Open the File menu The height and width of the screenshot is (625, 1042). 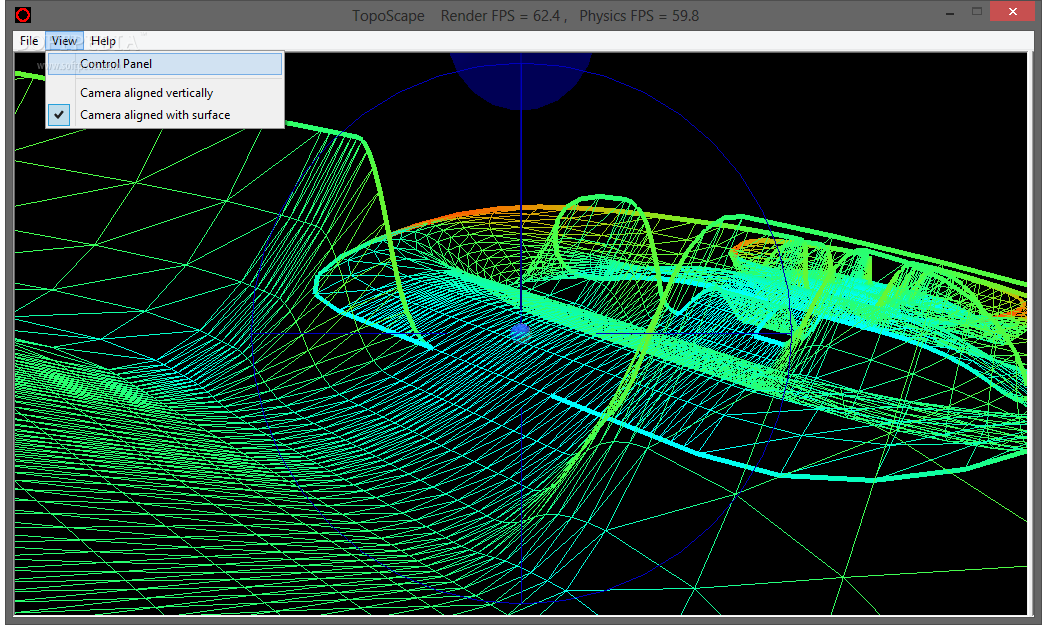(x=29, y=41)
